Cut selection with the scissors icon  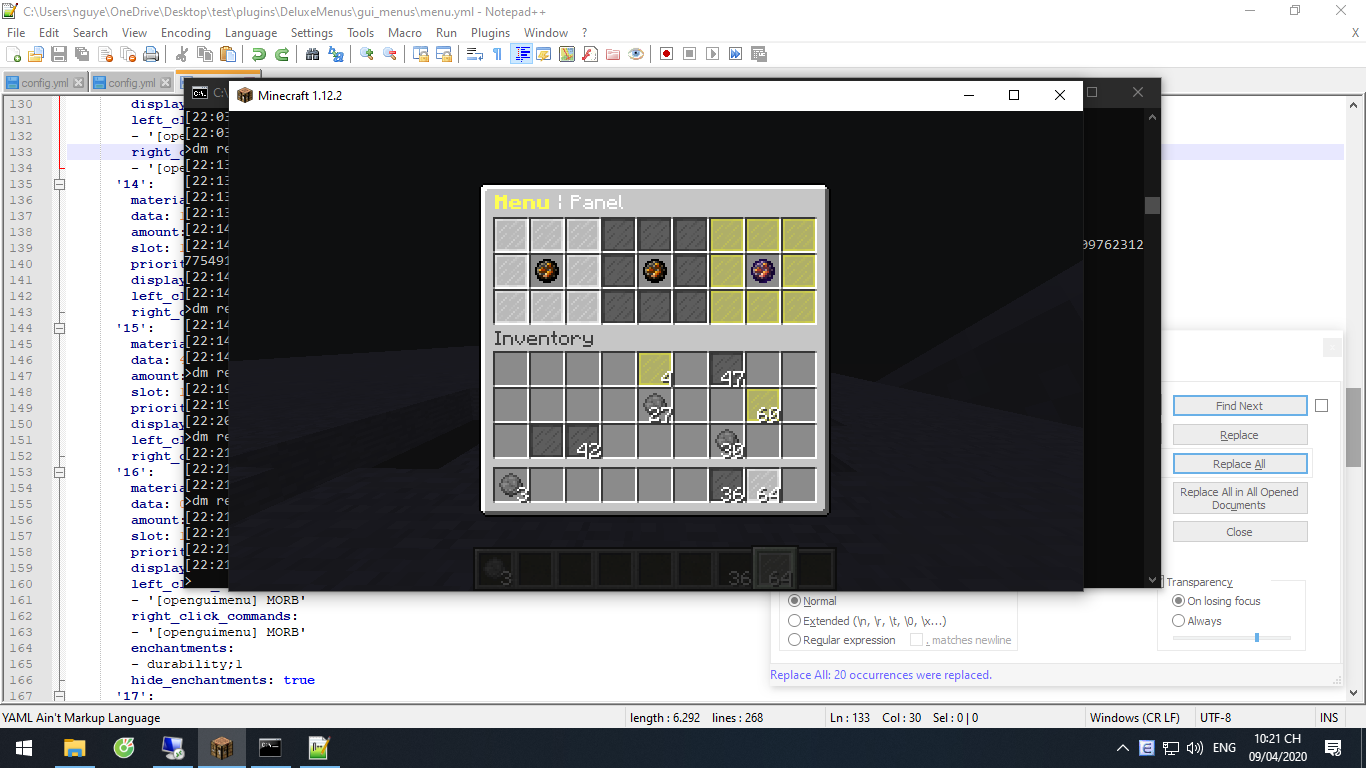click(x=182, y=54)
